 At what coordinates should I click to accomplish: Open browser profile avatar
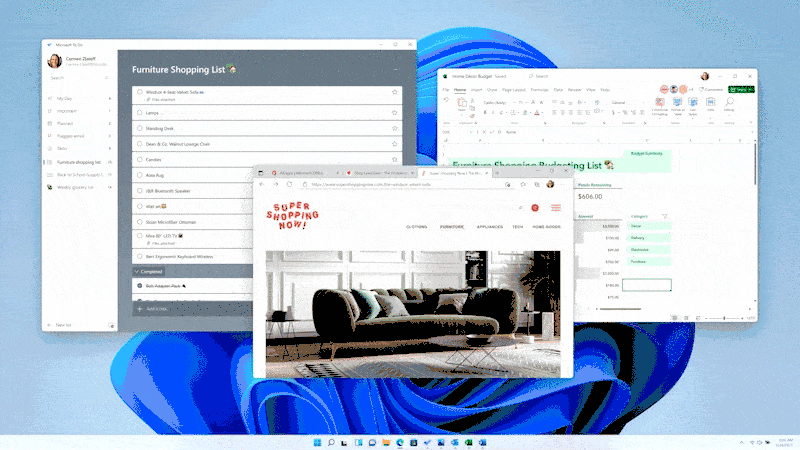(550, 184)
